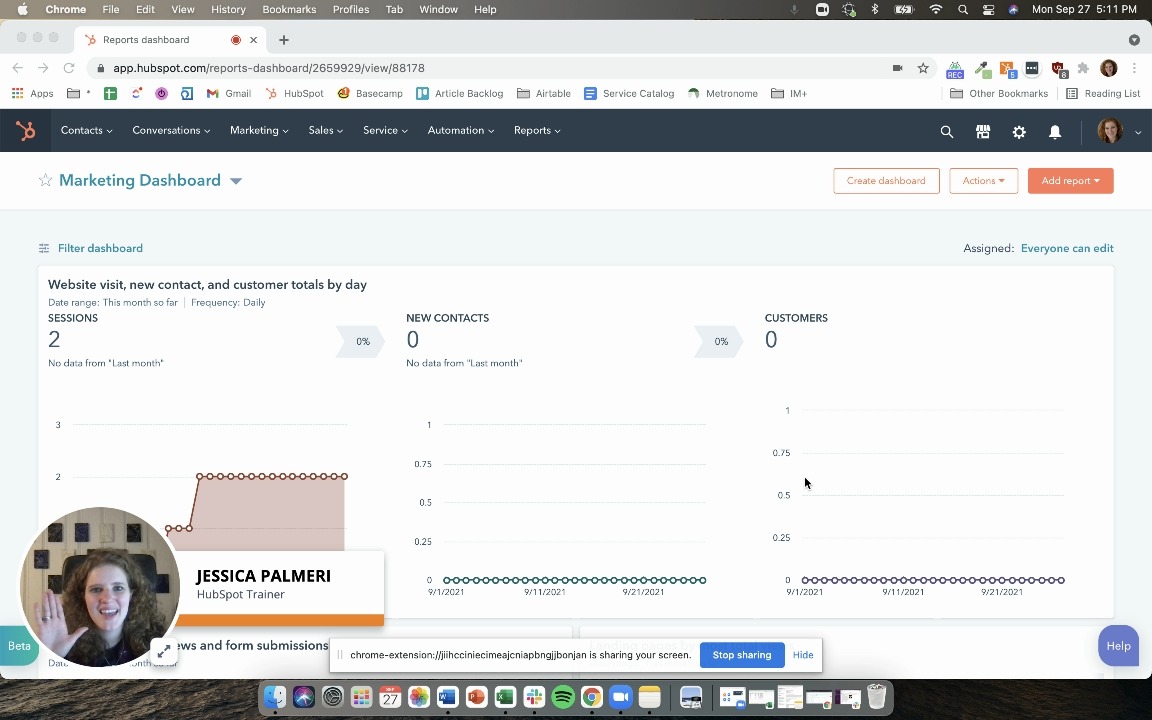The image size is (1152, 720).
Task: Open the notifications bell
Action: tap(1054, 132)
